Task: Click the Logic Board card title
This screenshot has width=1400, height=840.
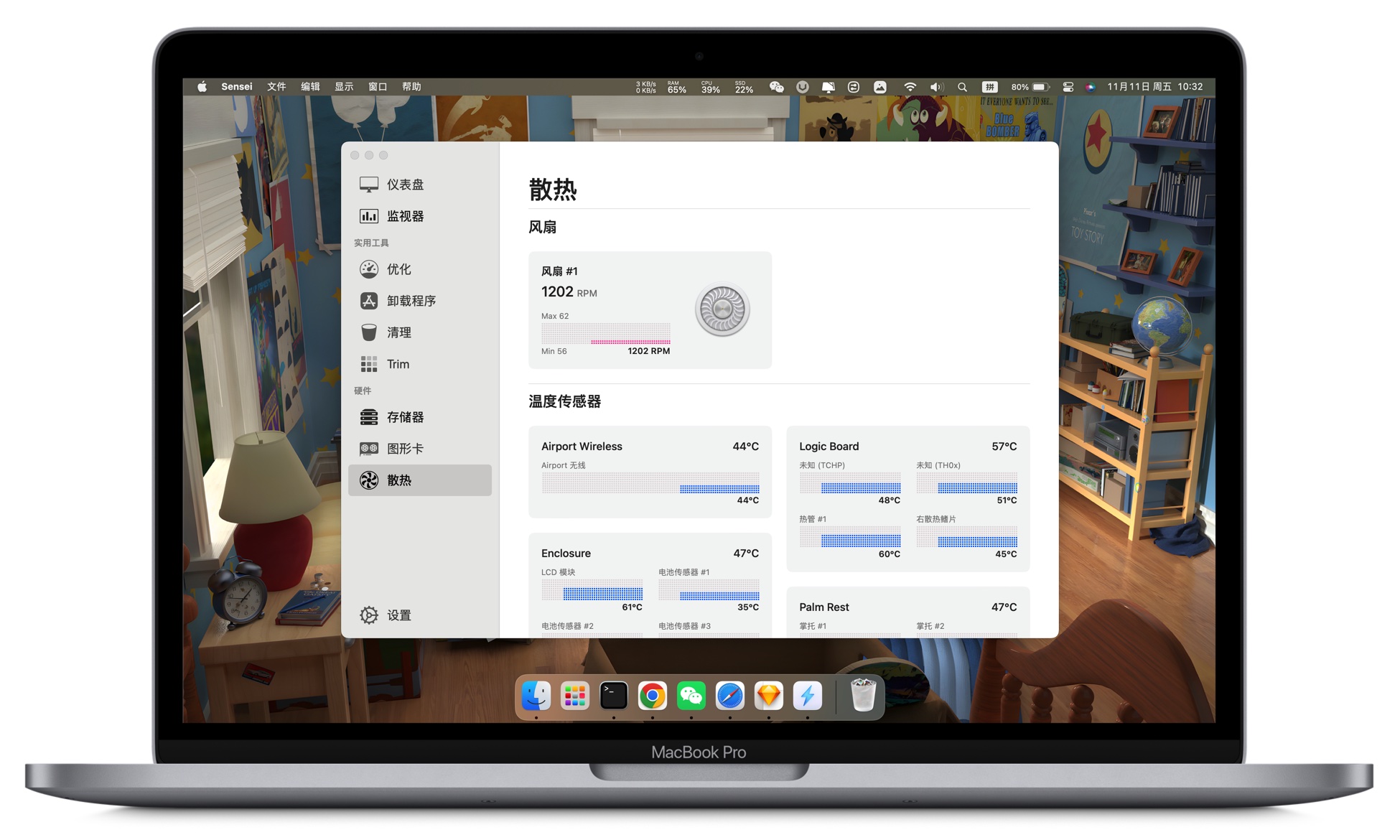Action: tap(829, 447)
